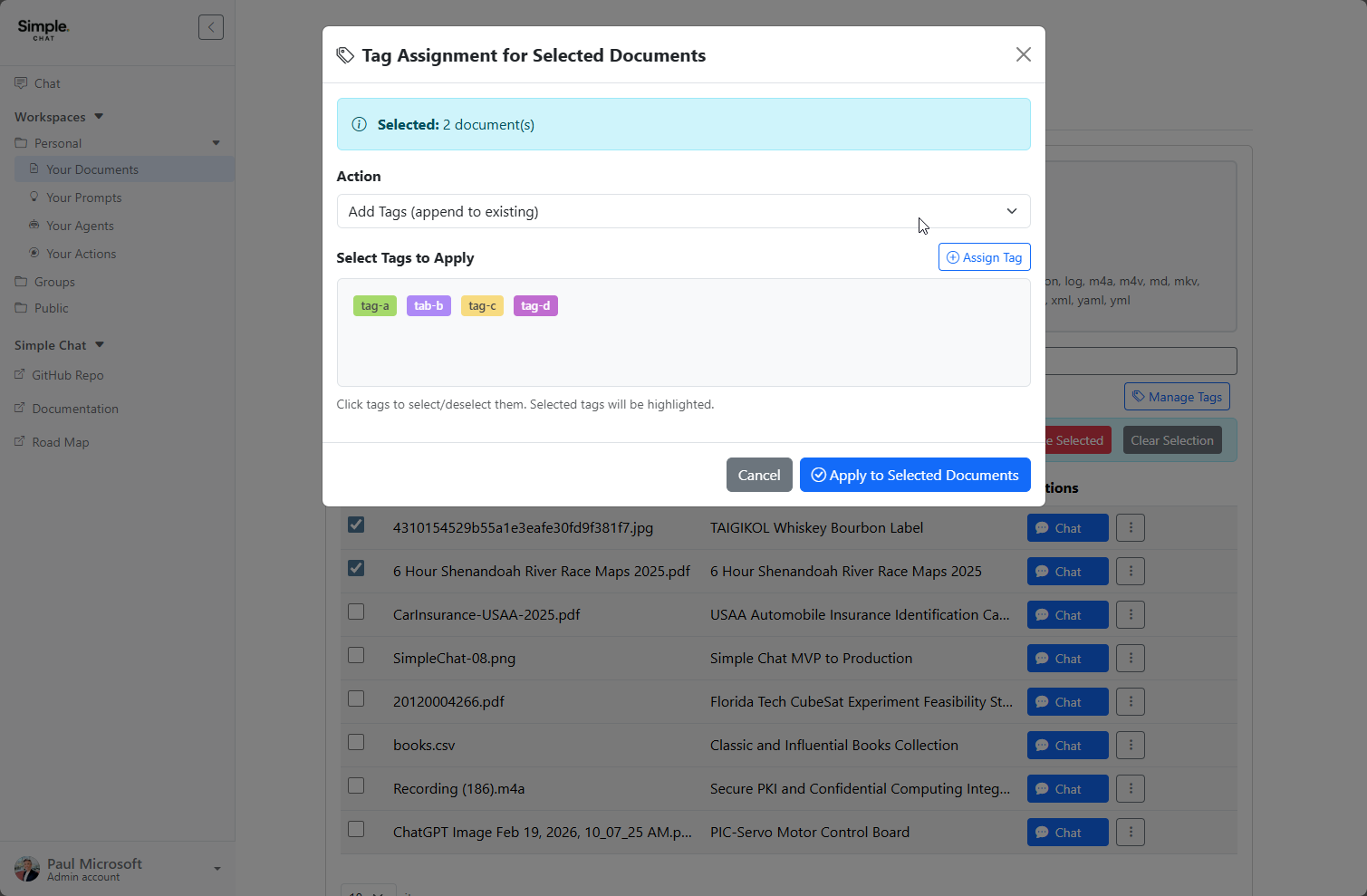Chat with USAA Automobile Insurance document
This screenshot has height=896, width=1367.
[x=1067, y=615]
